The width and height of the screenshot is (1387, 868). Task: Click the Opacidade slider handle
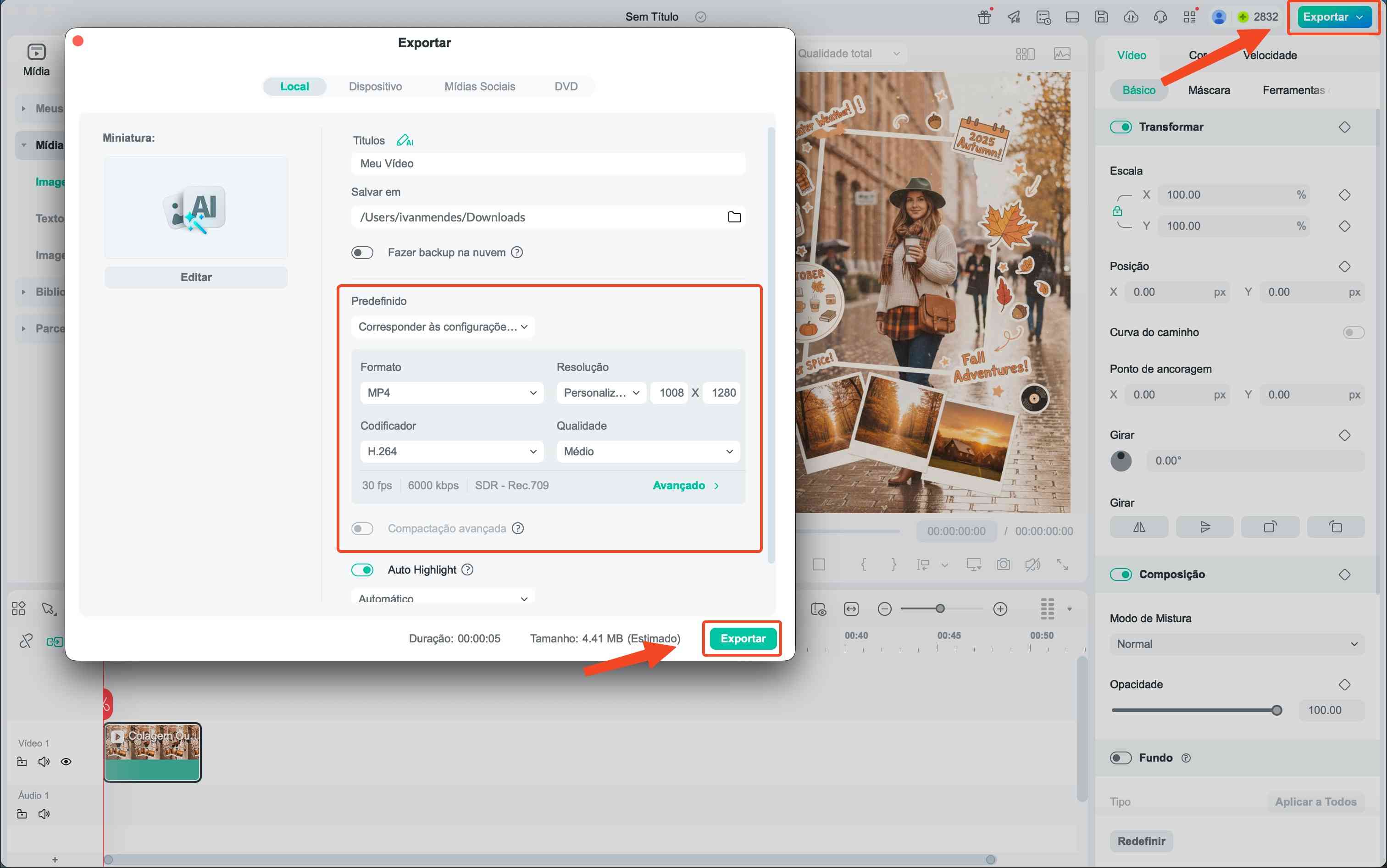coord(1276,711)
